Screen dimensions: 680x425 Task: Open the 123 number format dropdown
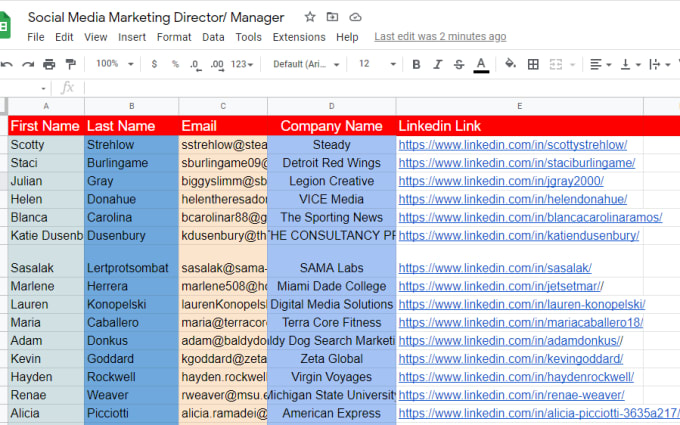click(x=242, y=64)
